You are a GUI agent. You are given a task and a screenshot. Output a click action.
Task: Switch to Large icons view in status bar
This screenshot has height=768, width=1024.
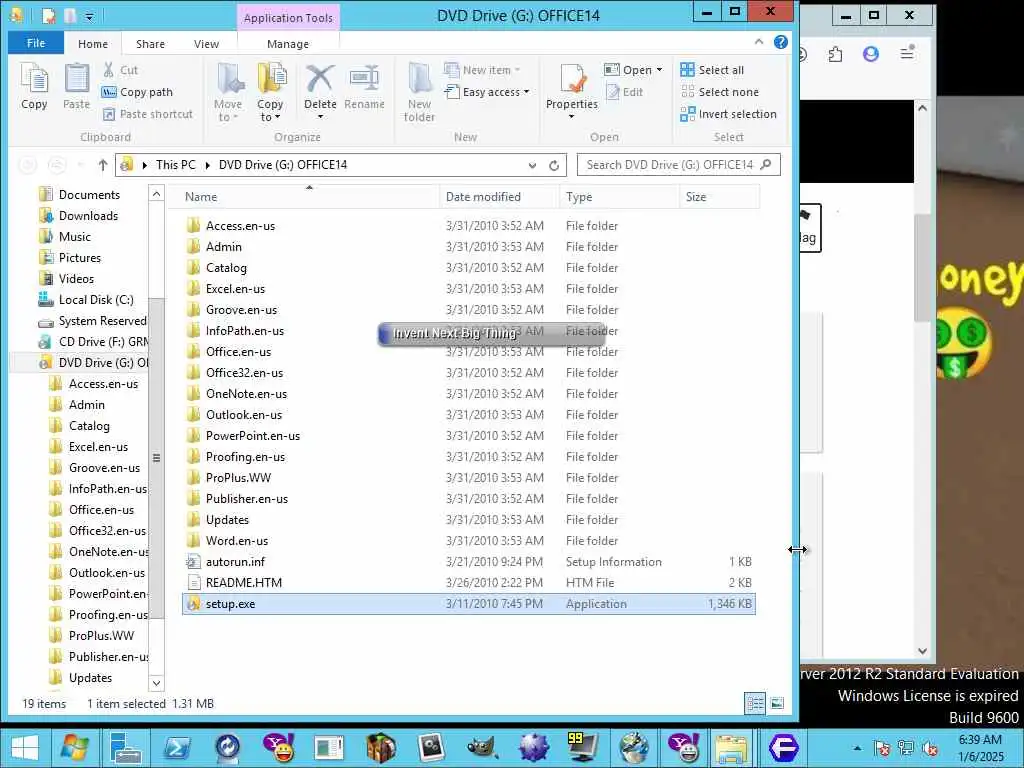tap(776, 703)
